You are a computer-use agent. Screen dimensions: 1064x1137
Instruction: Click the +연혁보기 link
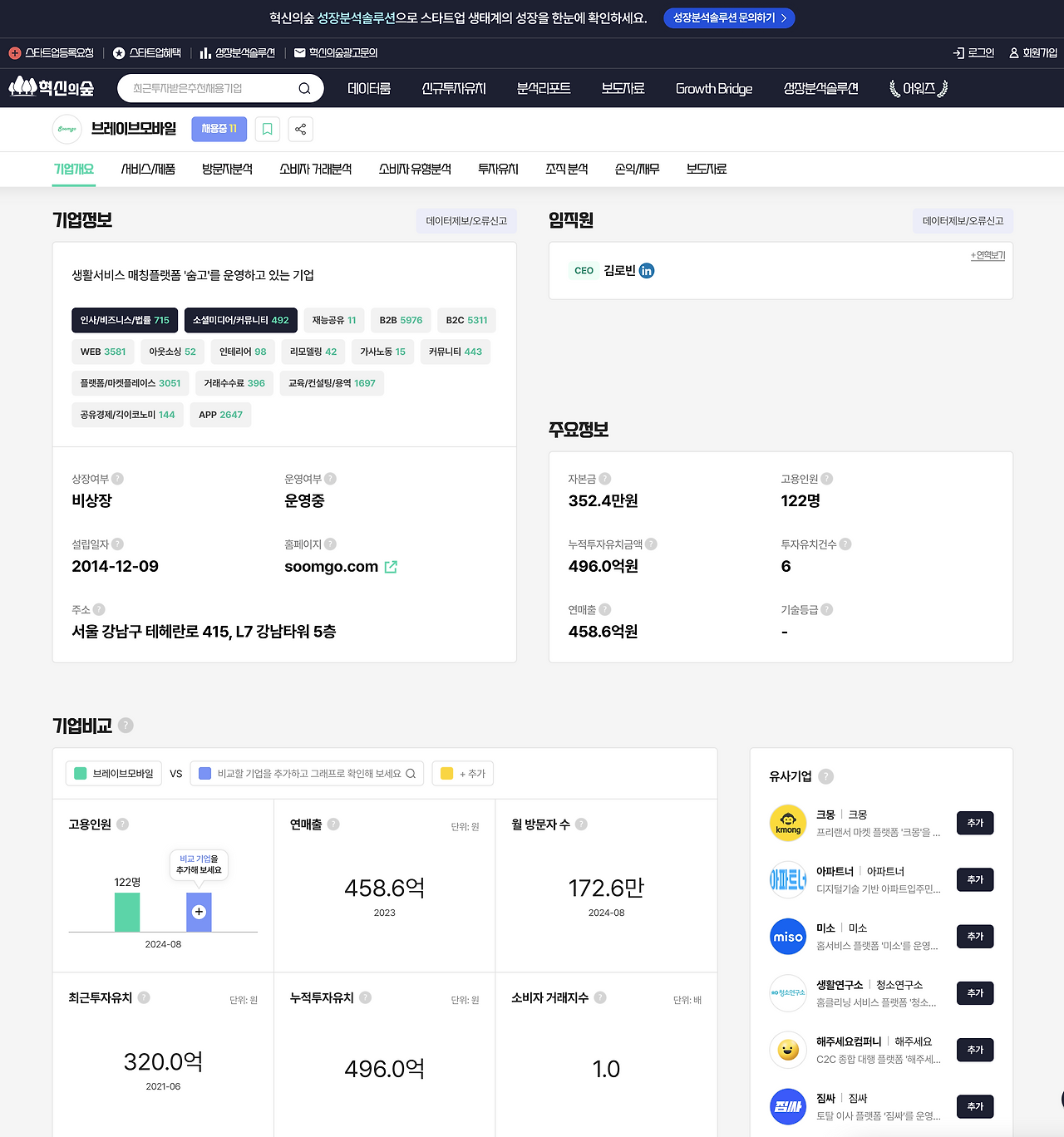988,255
